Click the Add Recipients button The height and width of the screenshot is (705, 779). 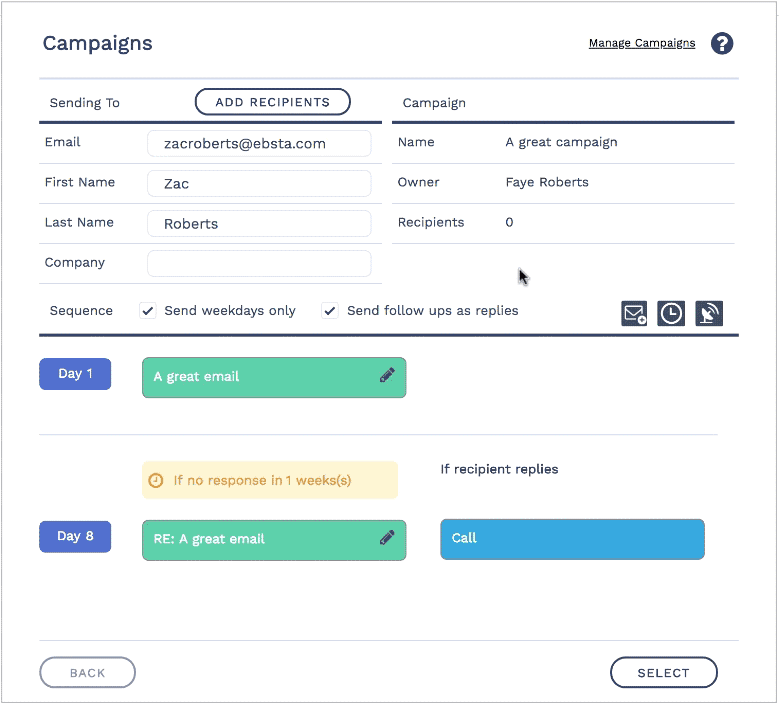click(x=272, y=102)
